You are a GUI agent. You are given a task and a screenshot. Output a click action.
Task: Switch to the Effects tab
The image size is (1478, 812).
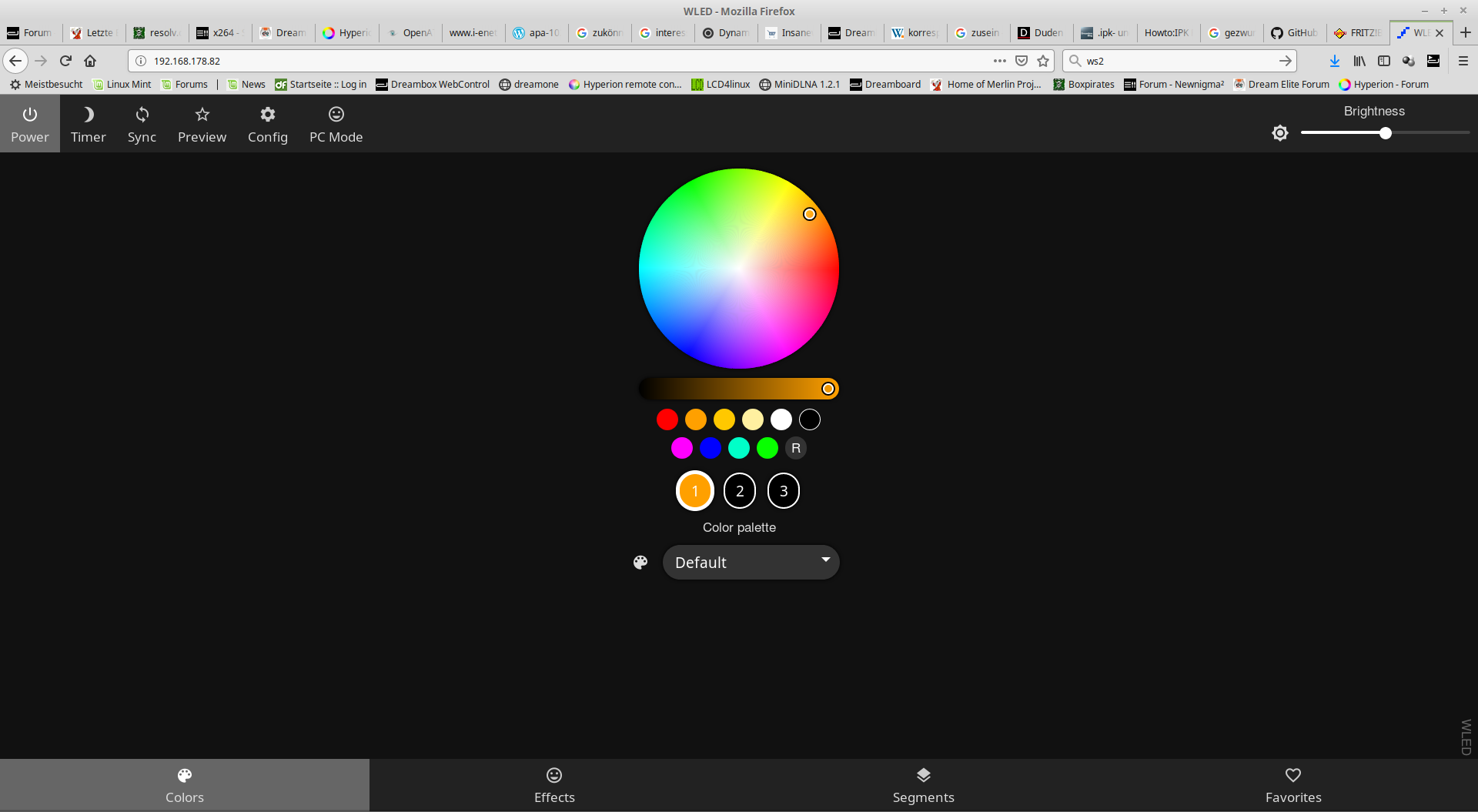pyautogui.click(x=554, y=785)
